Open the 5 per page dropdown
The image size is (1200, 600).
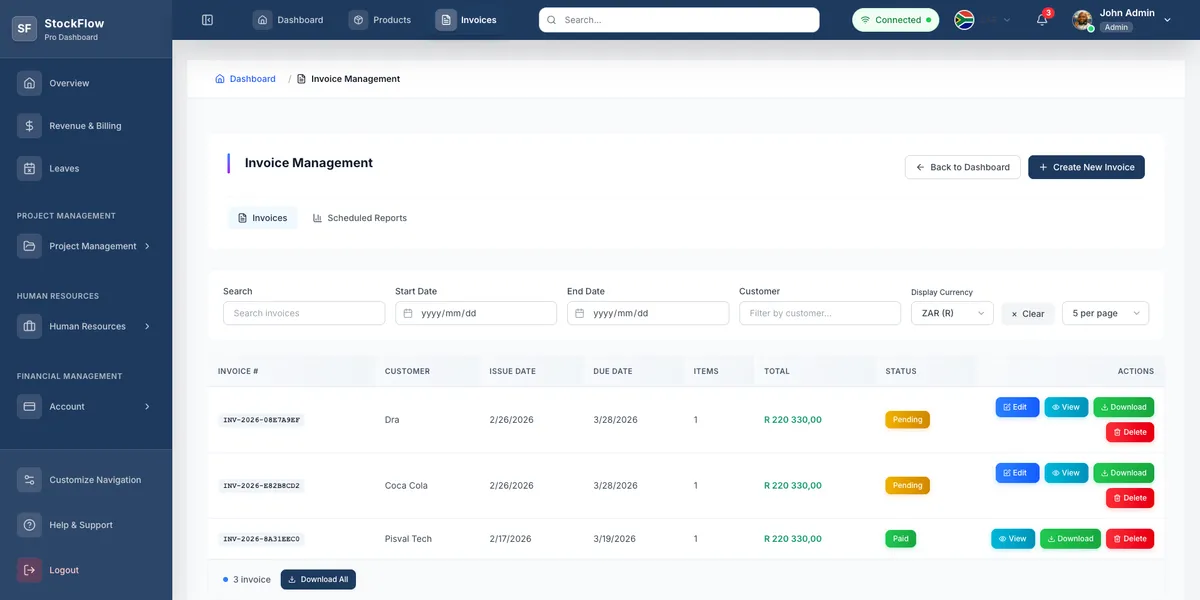[x=1104, y=312]
